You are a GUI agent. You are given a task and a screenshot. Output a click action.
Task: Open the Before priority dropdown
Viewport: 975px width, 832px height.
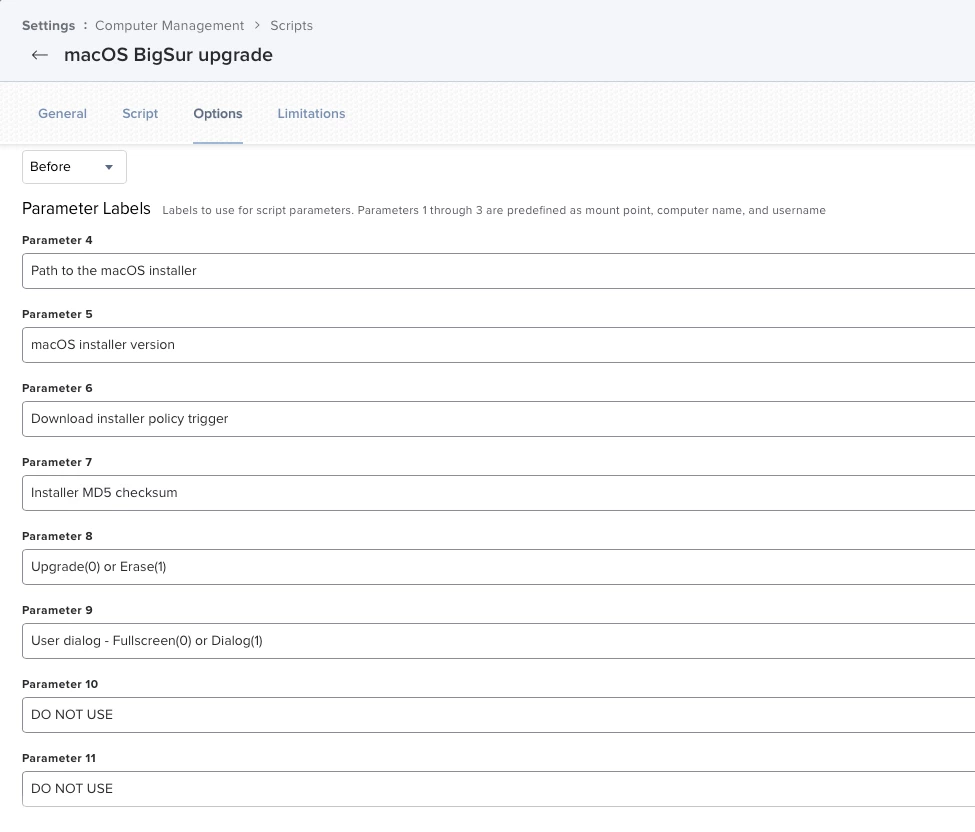coord(74,167)
